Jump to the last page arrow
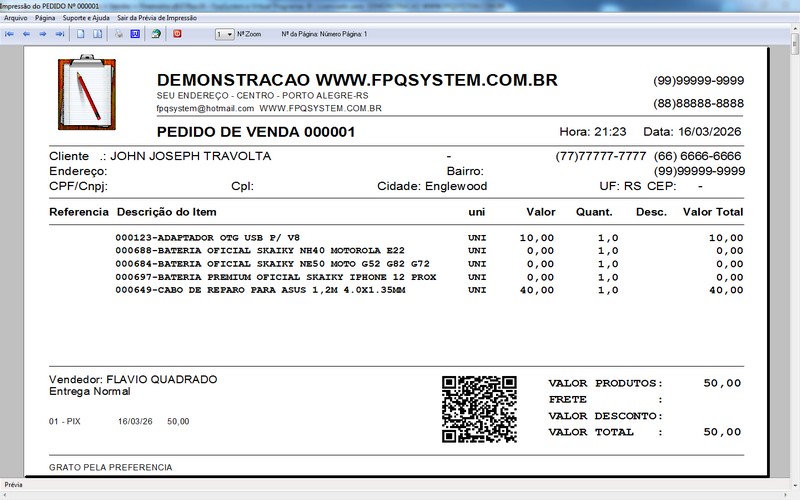The image size is (800, 500). (x=60, y=34)
